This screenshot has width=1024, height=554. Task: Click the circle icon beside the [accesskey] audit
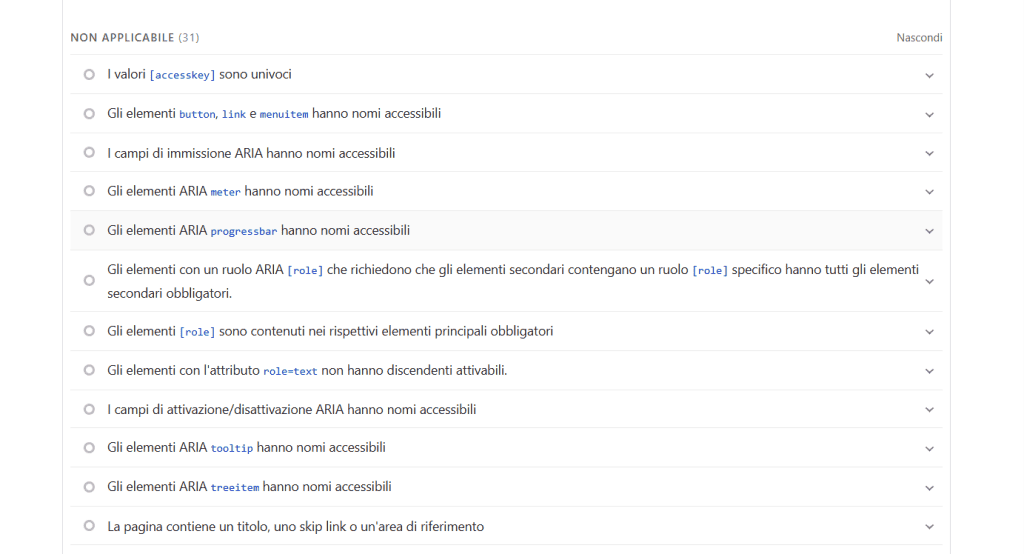click(89, 74)
